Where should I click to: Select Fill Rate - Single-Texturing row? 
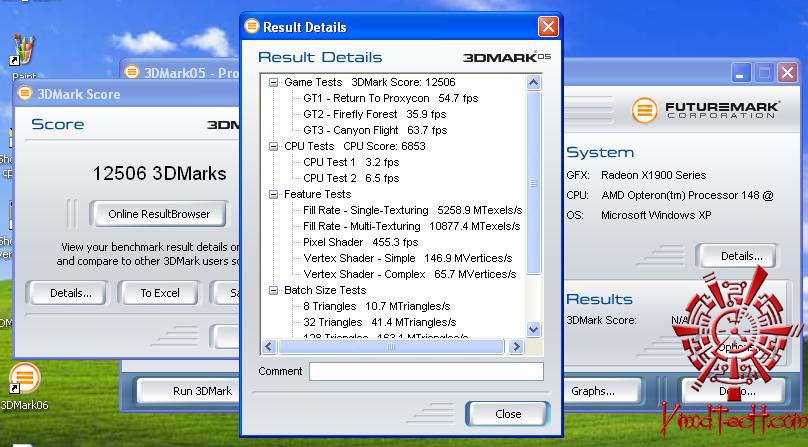click(412, 210)
